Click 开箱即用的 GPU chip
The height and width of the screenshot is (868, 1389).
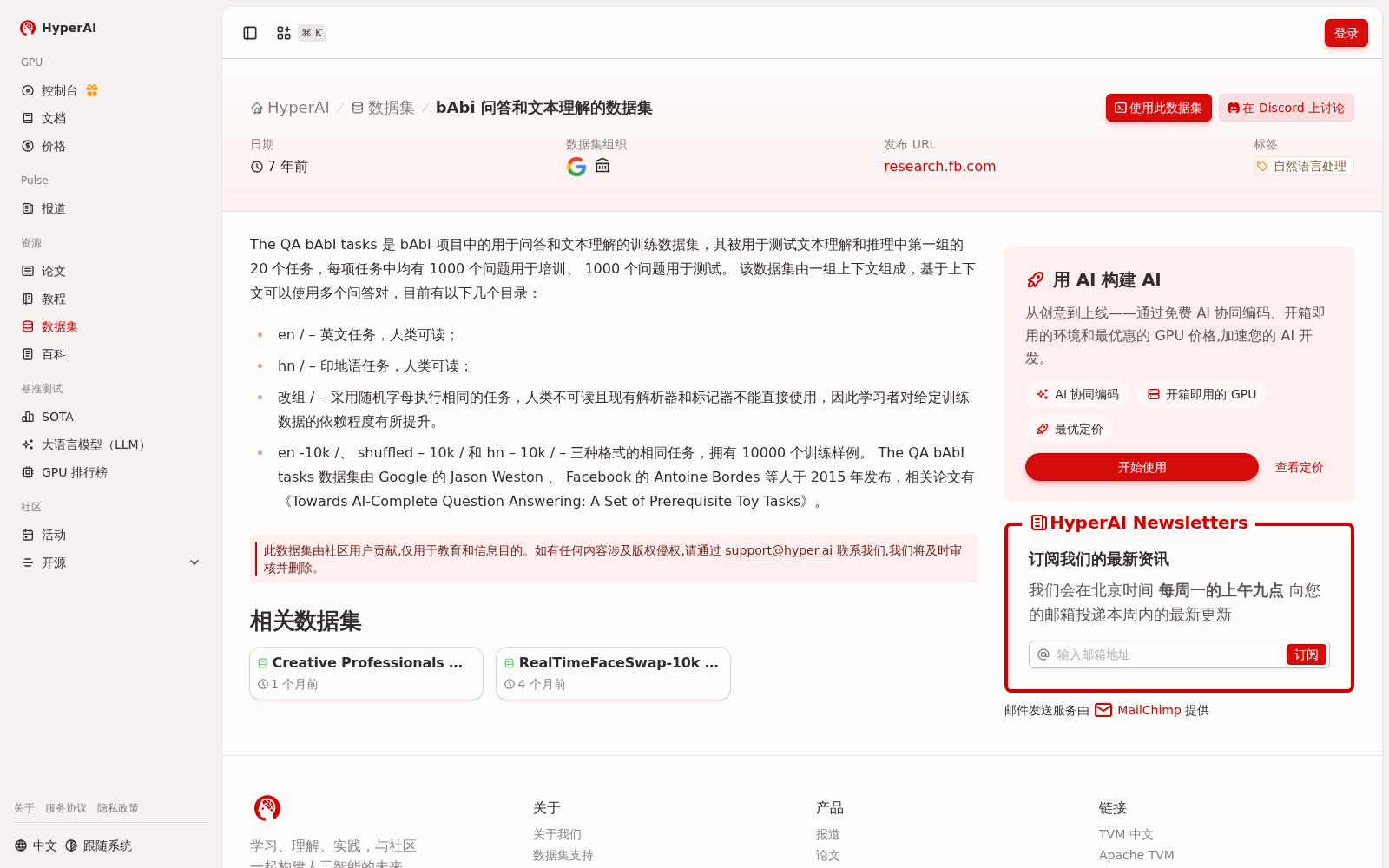pyautogui.click(x=1201, y=394)
